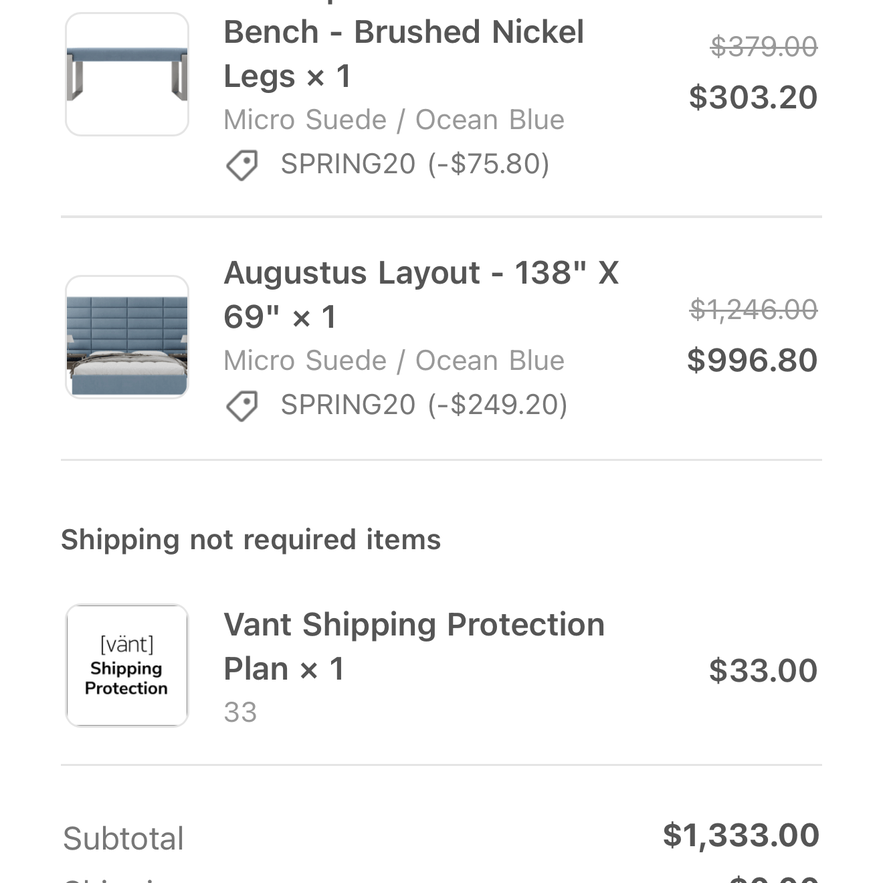The width and height of the screenshot is (883, 883).
Task: Click the crossed-out $1,246.00 price
Action: [753, 309]
